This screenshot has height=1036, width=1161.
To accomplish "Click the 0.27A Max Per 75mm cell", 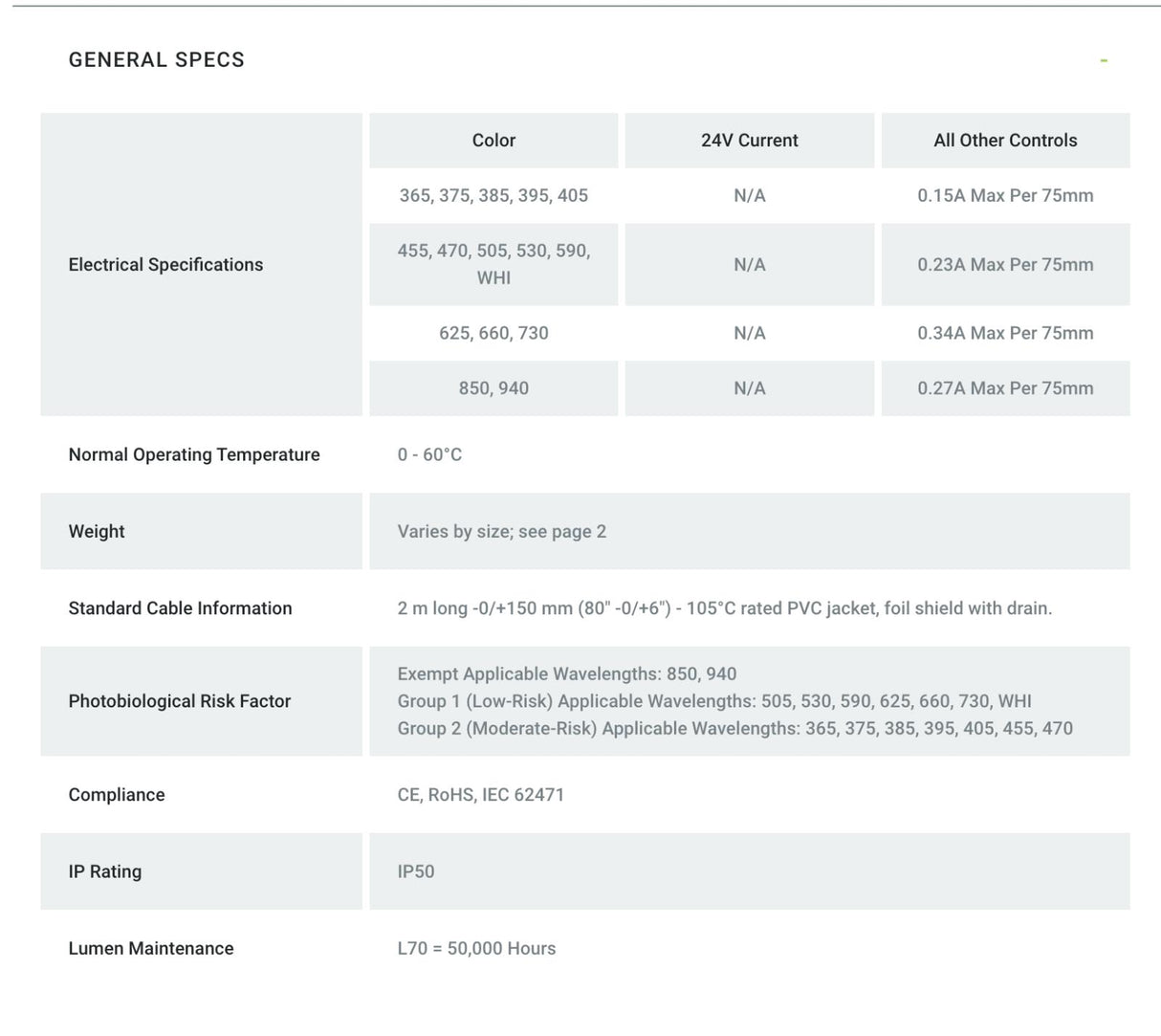I will click(x=1005, y=388).
